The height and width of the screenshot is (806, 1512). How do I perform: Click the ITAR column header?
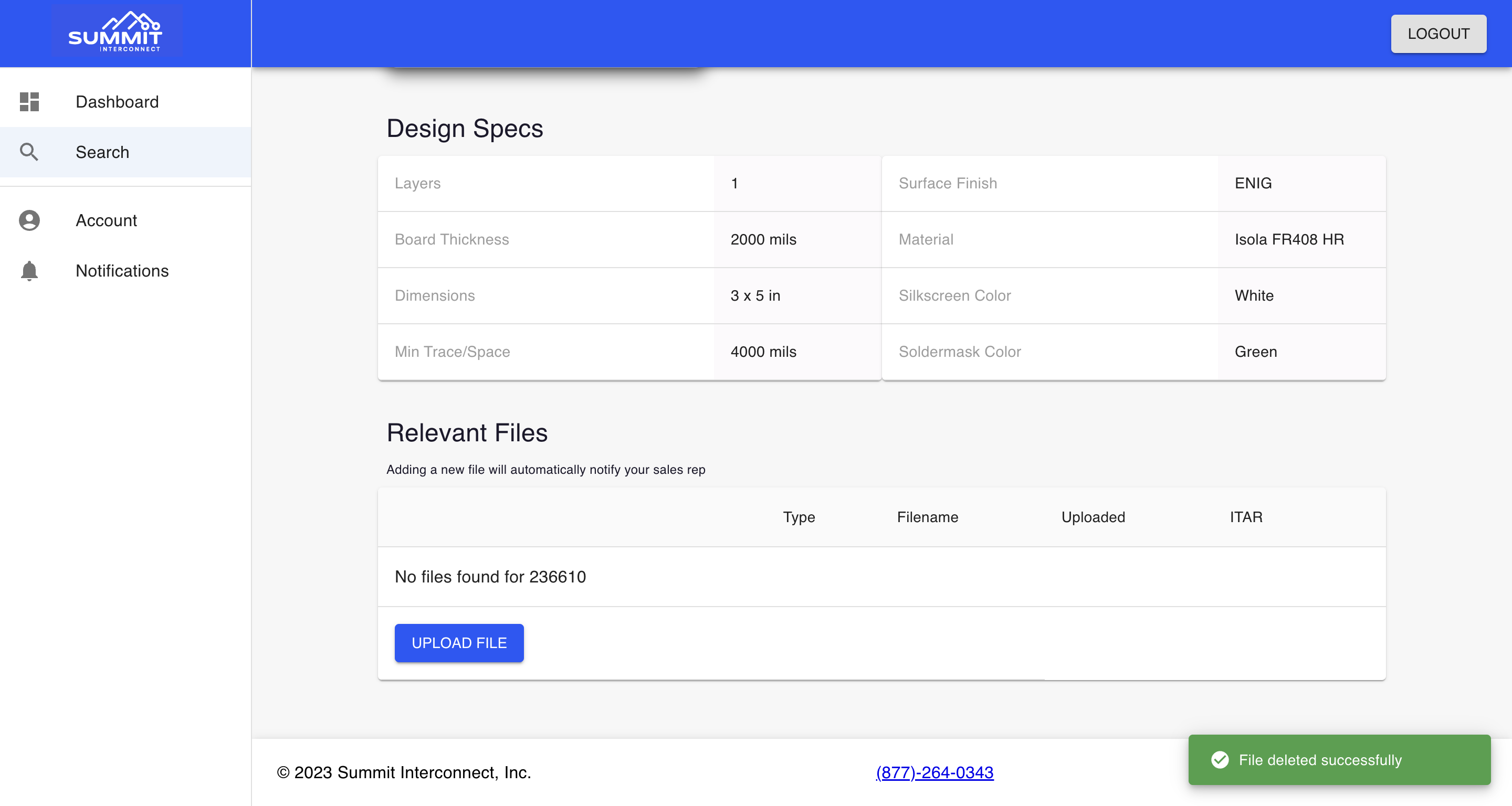1246,517
